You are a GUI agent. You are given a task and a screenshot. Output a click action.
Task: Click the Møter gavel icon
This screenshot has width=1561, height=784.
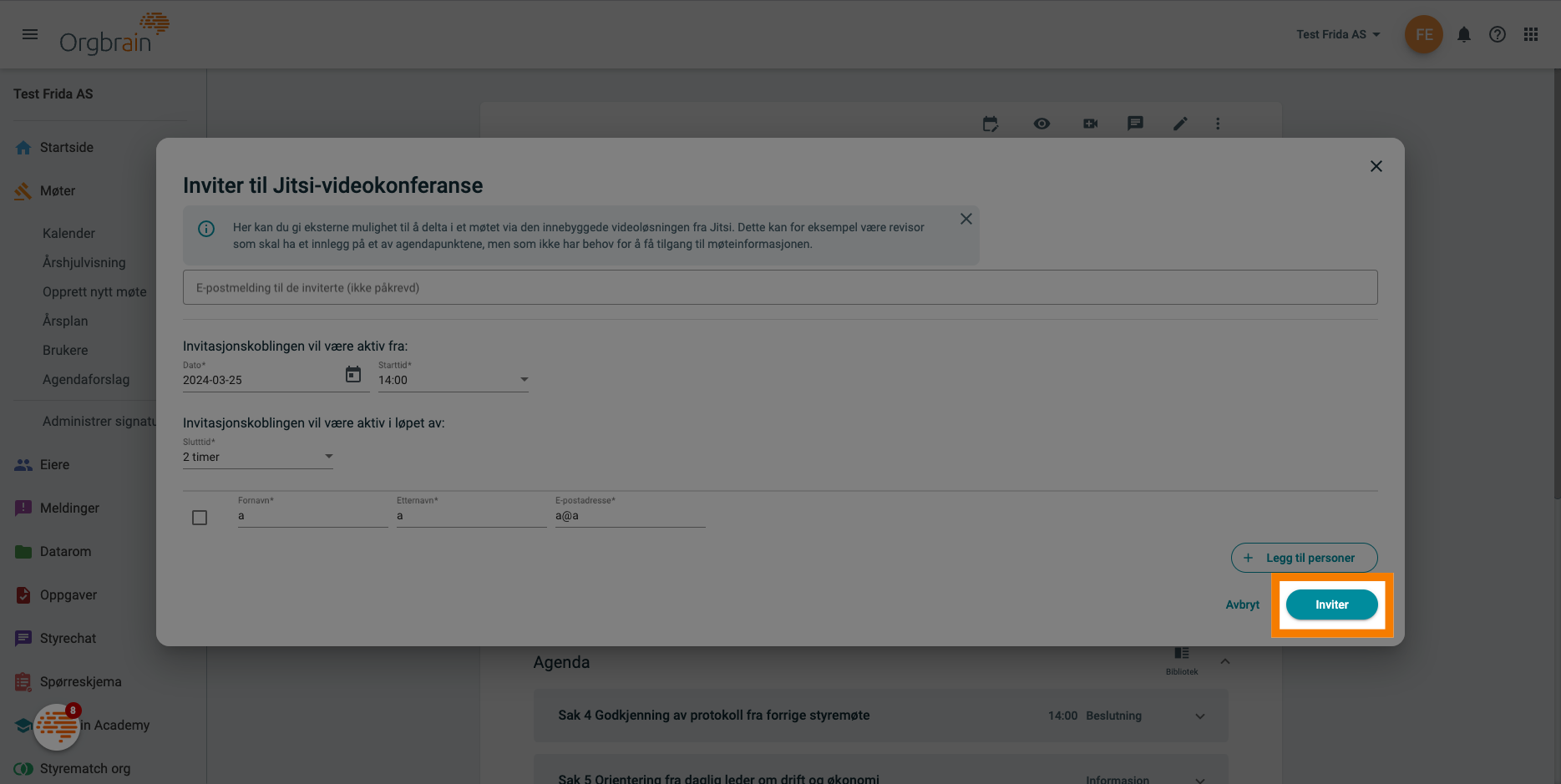[23, 191]
